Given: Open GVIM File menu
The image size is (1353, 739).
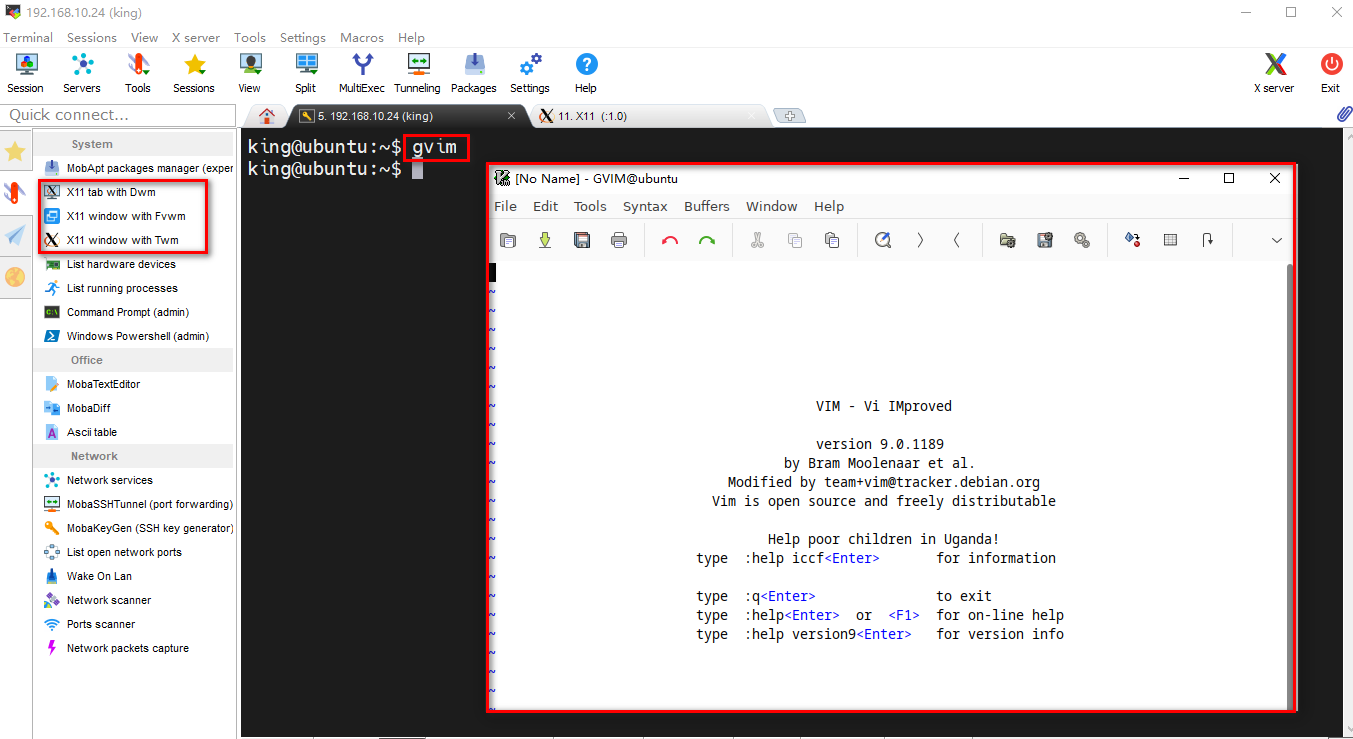Looking at the screenshot, I should pos(506,206).
